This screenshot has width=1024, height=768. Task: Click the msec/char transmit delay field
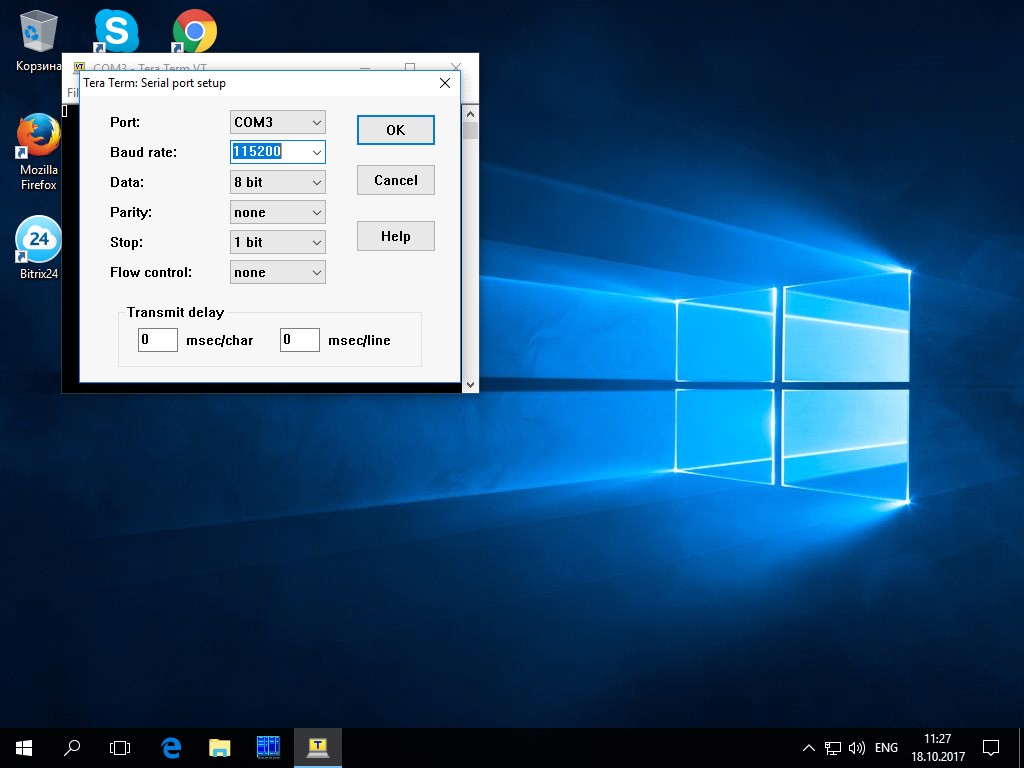(x=158, y=340)
